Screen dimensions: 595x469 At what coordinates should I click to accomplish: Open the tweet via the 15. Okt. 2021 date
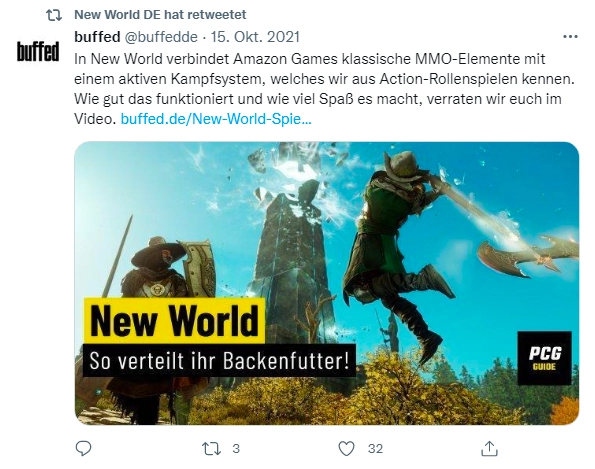tap(255, 37)
